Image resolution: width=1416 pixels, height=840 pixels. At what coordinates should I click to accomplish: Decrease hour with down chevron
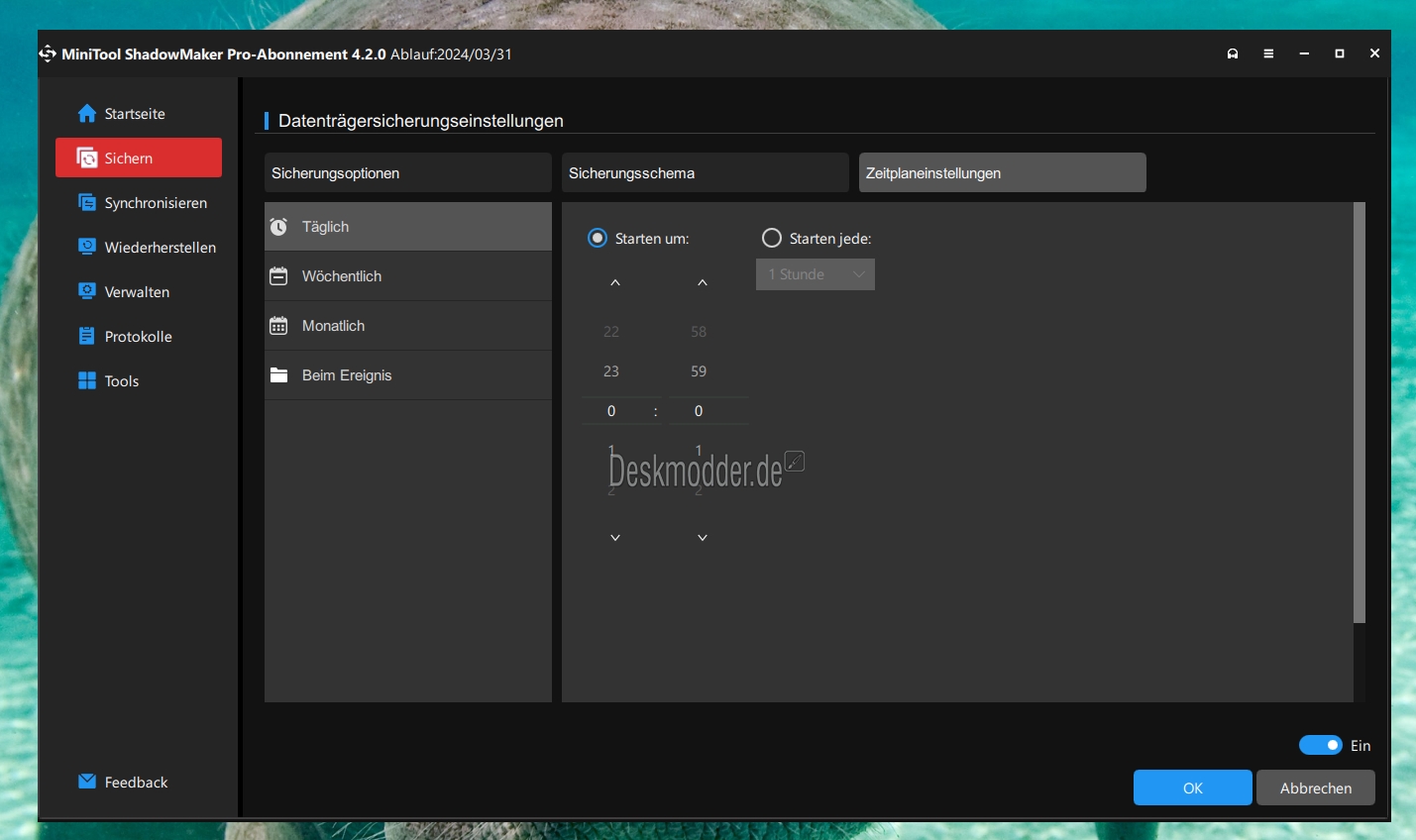(615, 538)
